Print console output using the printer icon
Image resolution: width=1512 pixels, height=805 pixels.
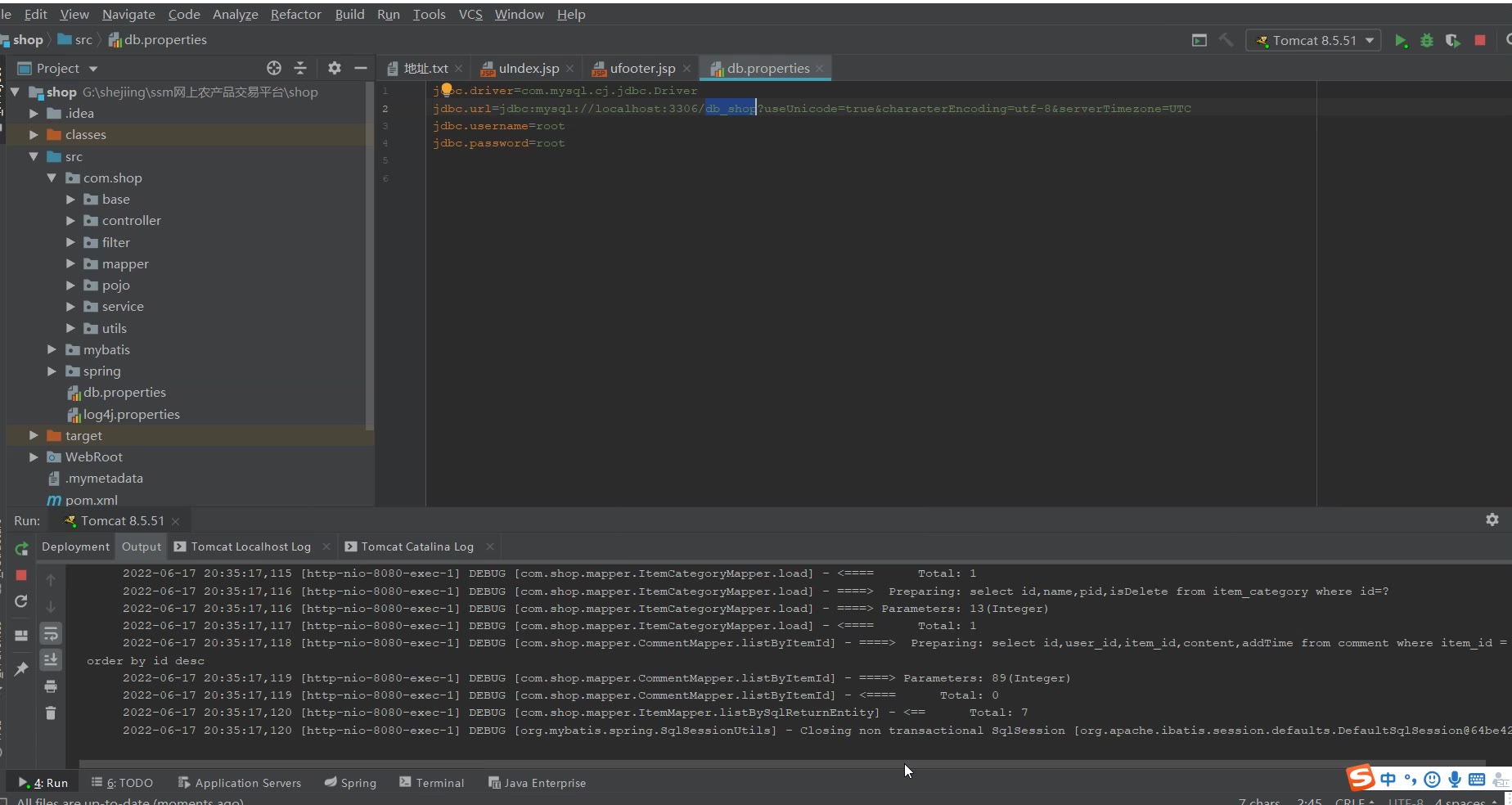(51, 686)
